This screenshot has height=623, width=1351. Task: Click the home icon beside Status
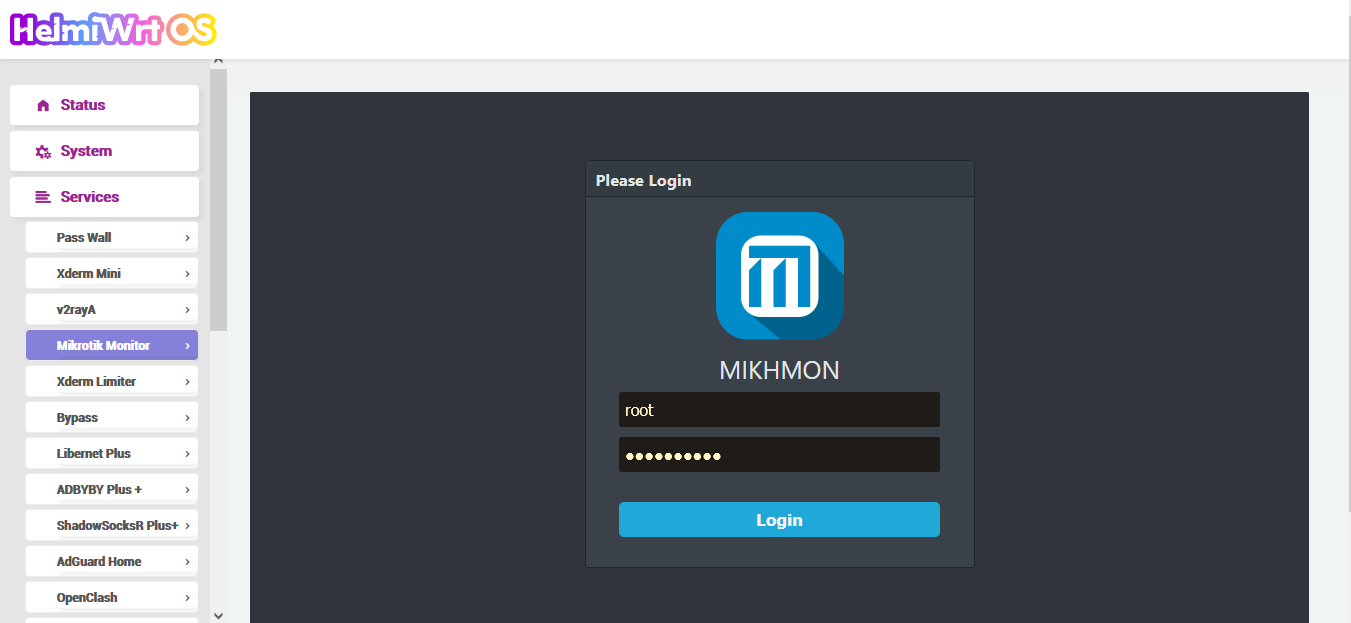click(x=43, y=105)
